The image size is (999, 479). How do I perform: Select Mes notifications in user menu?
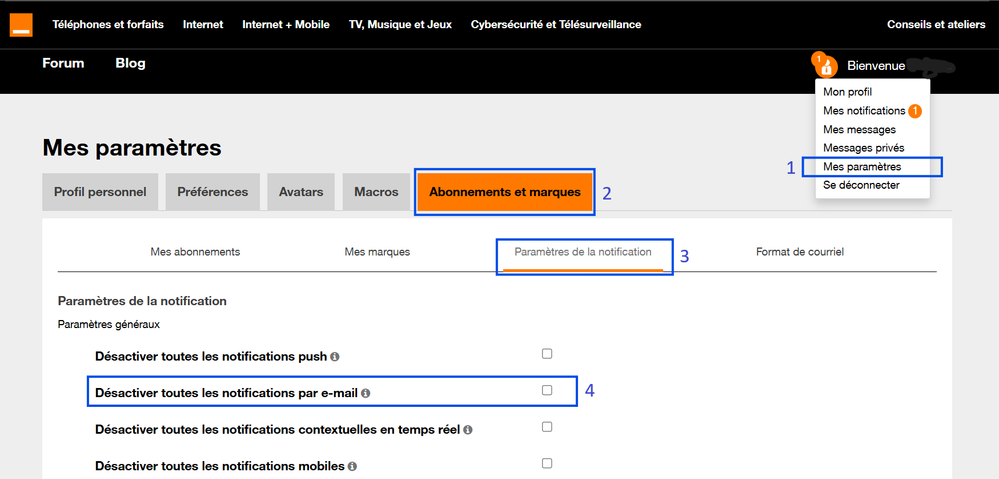click(x=864, y=111)
